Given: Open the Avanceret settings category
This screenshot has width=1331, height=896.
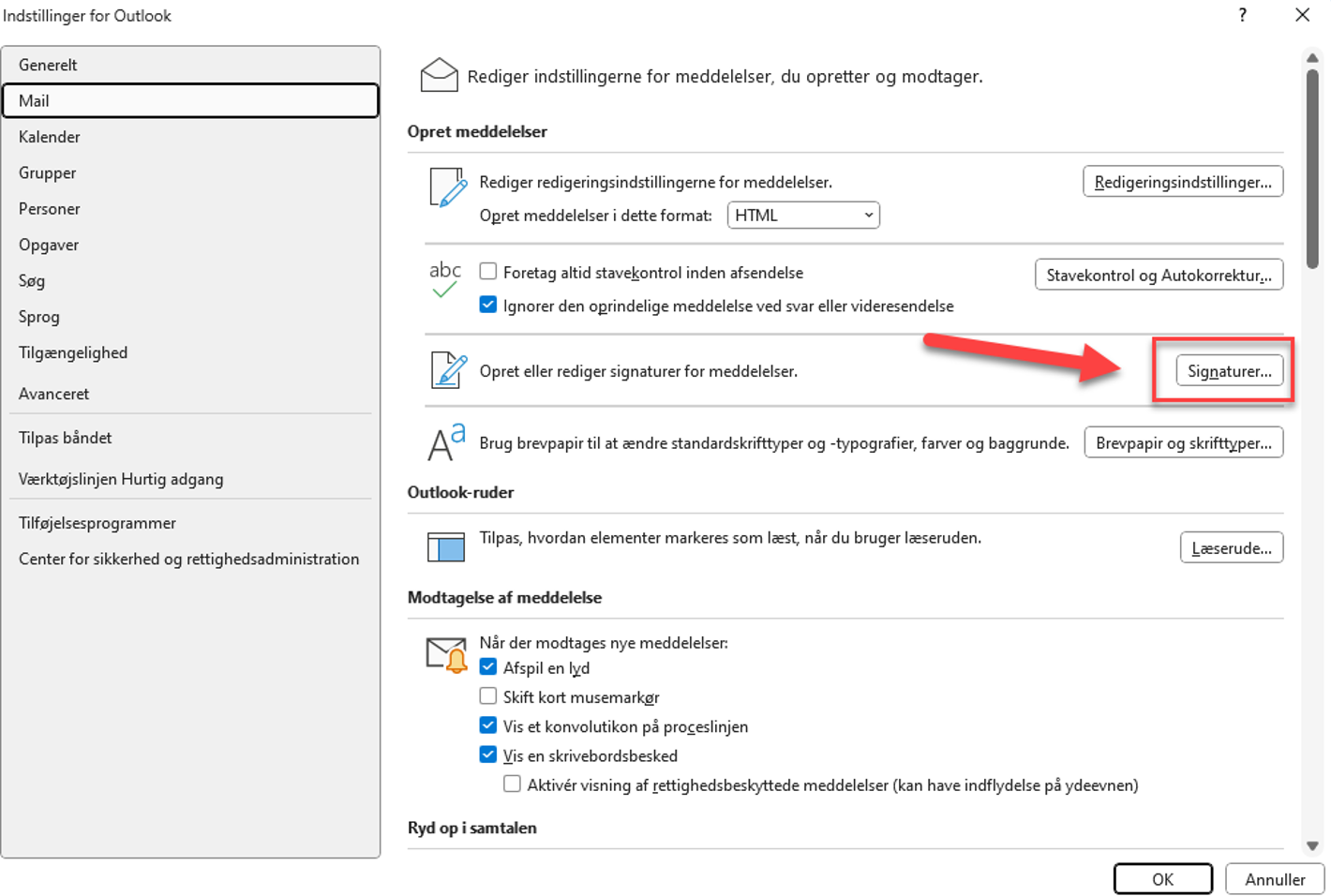Looking at the screenshot, I should click(x=54, y=394).
